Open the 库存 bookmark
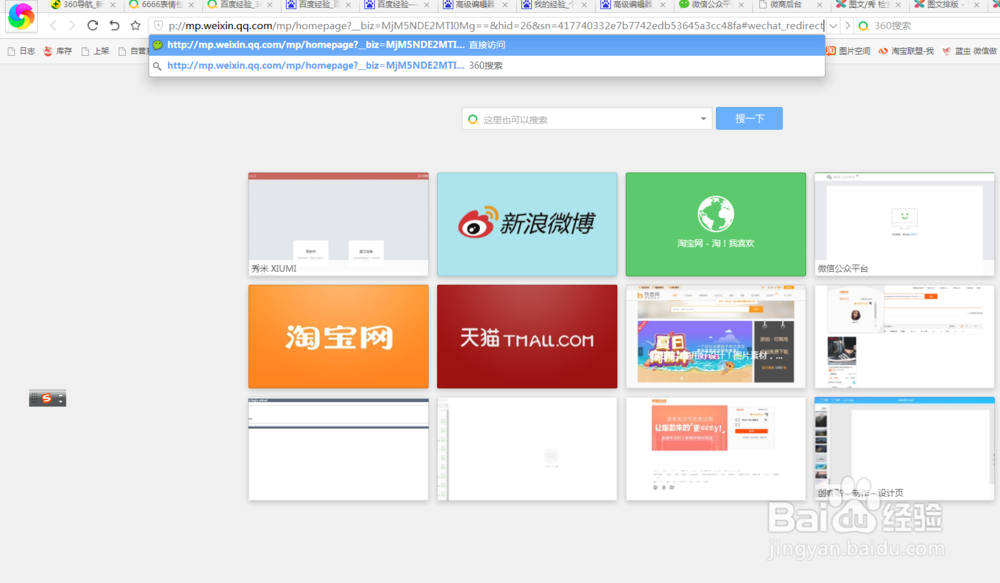This screenshot has width=1000, height=583. (x=58, y=51)
